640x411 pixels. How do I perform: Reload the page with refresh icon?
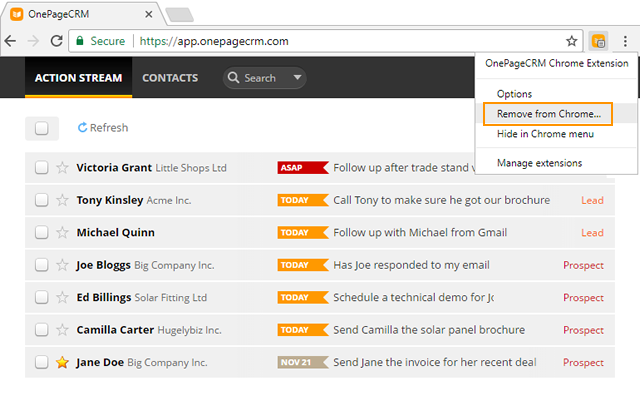pos(56,41)
